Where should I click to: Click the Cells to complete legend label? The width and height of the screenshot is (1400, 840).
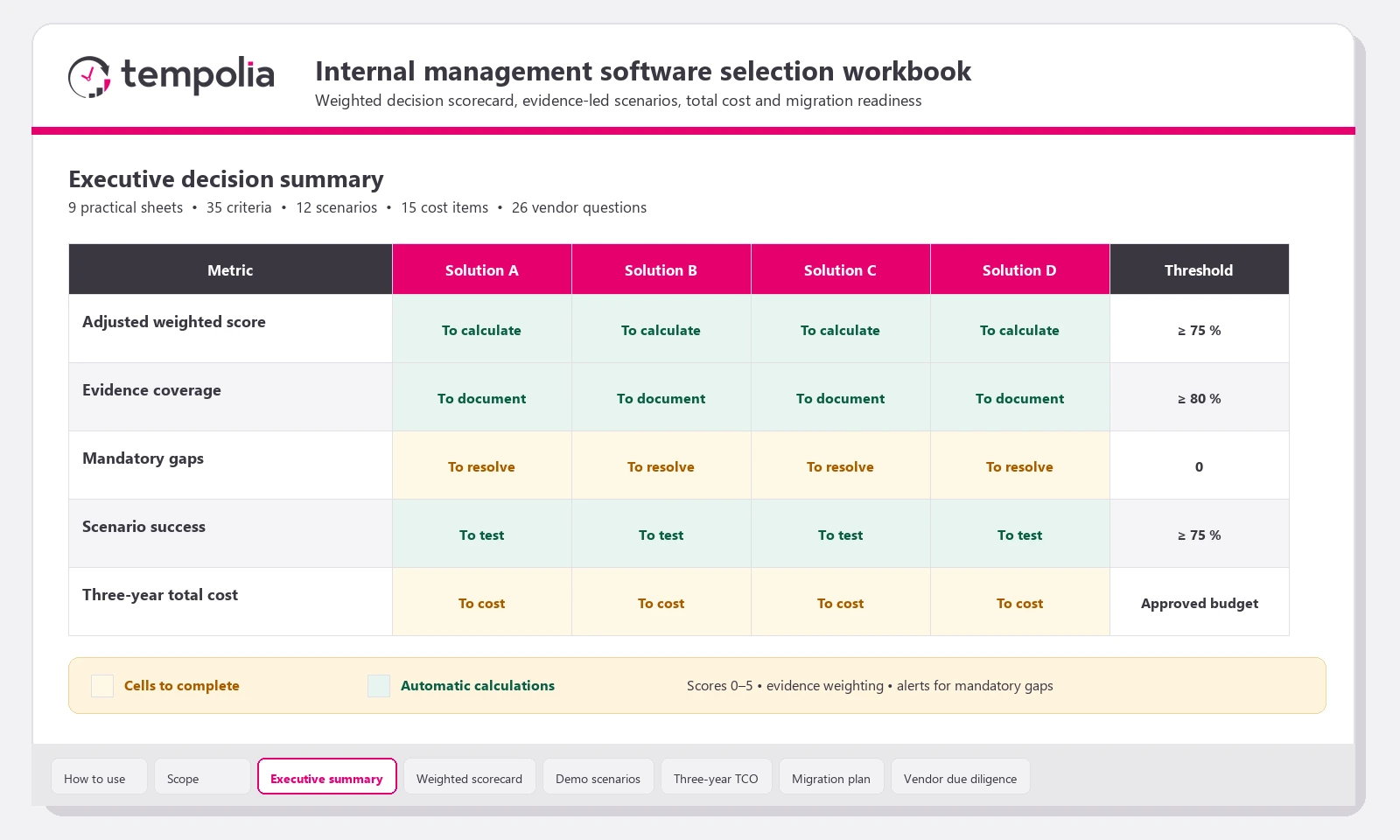pos(182,686)
